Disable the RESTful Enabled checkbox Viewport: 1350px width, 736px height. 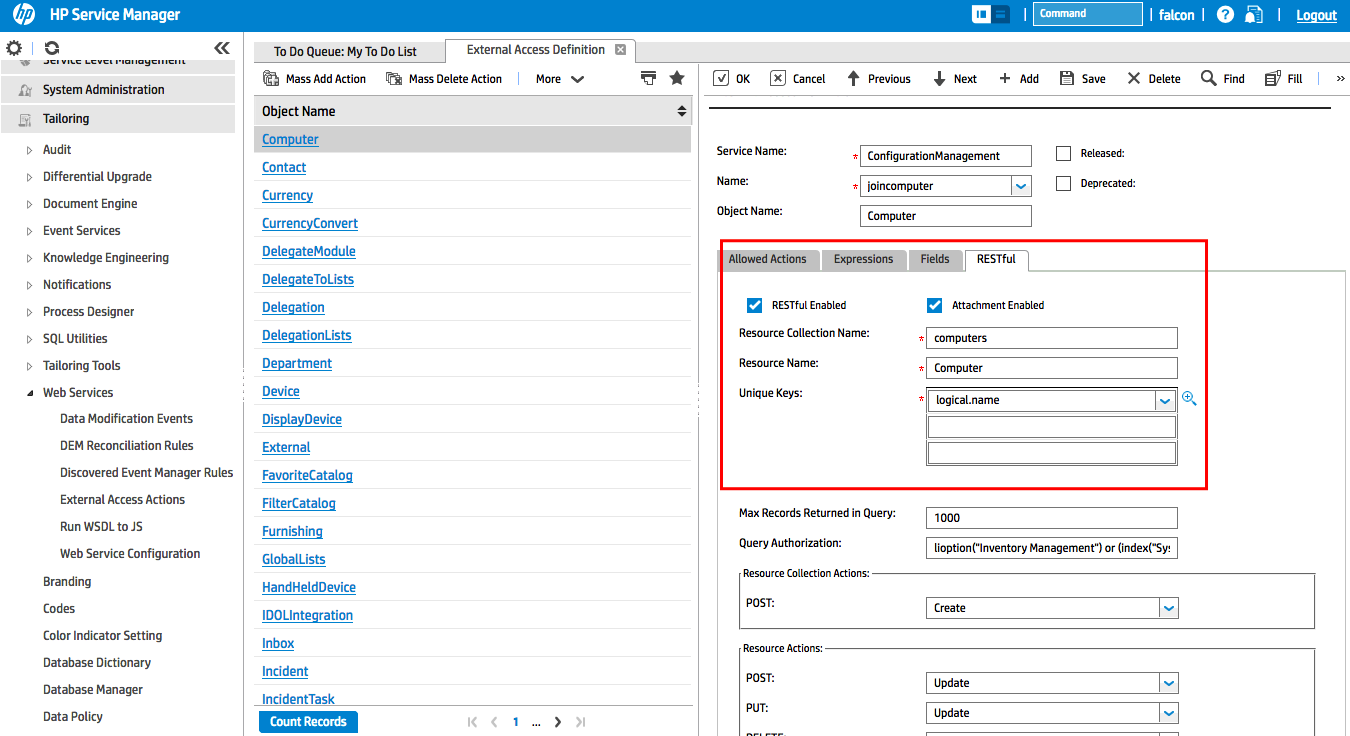tap(755, 306)
